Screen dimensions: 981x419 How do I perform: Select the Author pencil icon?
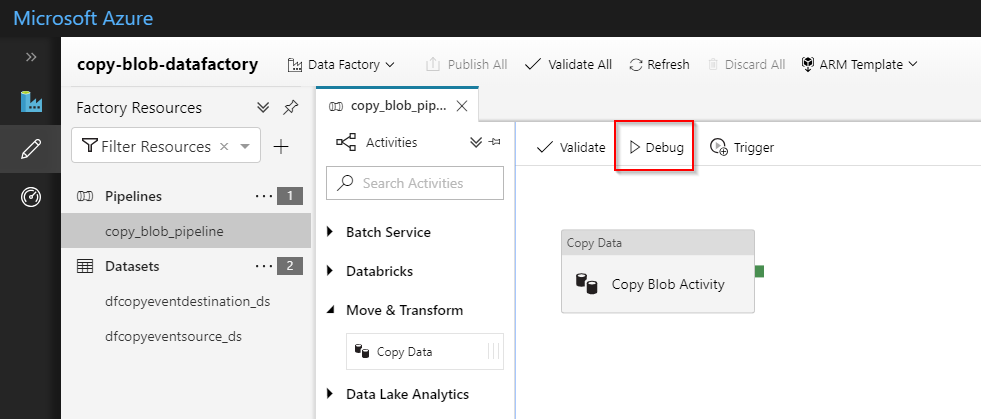pyautogui.click(x=31, y=149)
